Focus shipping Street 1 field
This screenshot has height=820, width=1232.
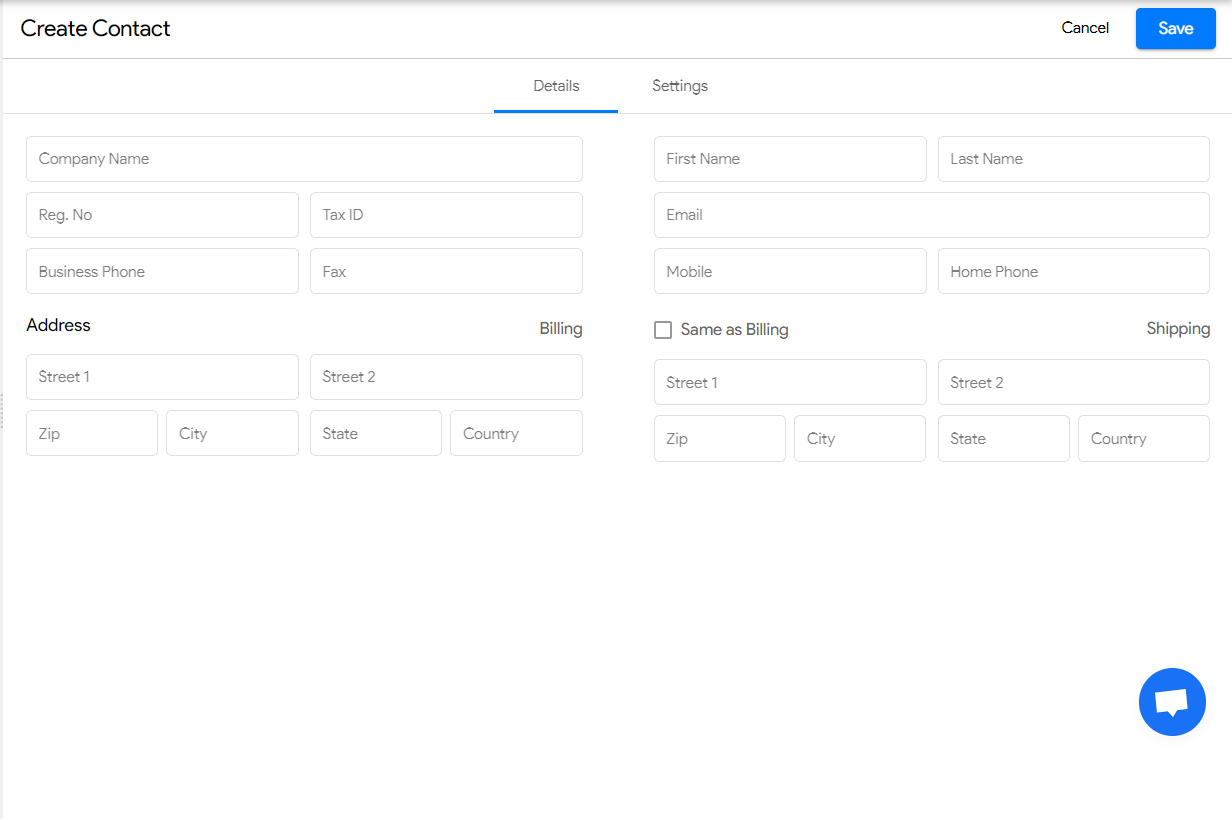point(790,382)
